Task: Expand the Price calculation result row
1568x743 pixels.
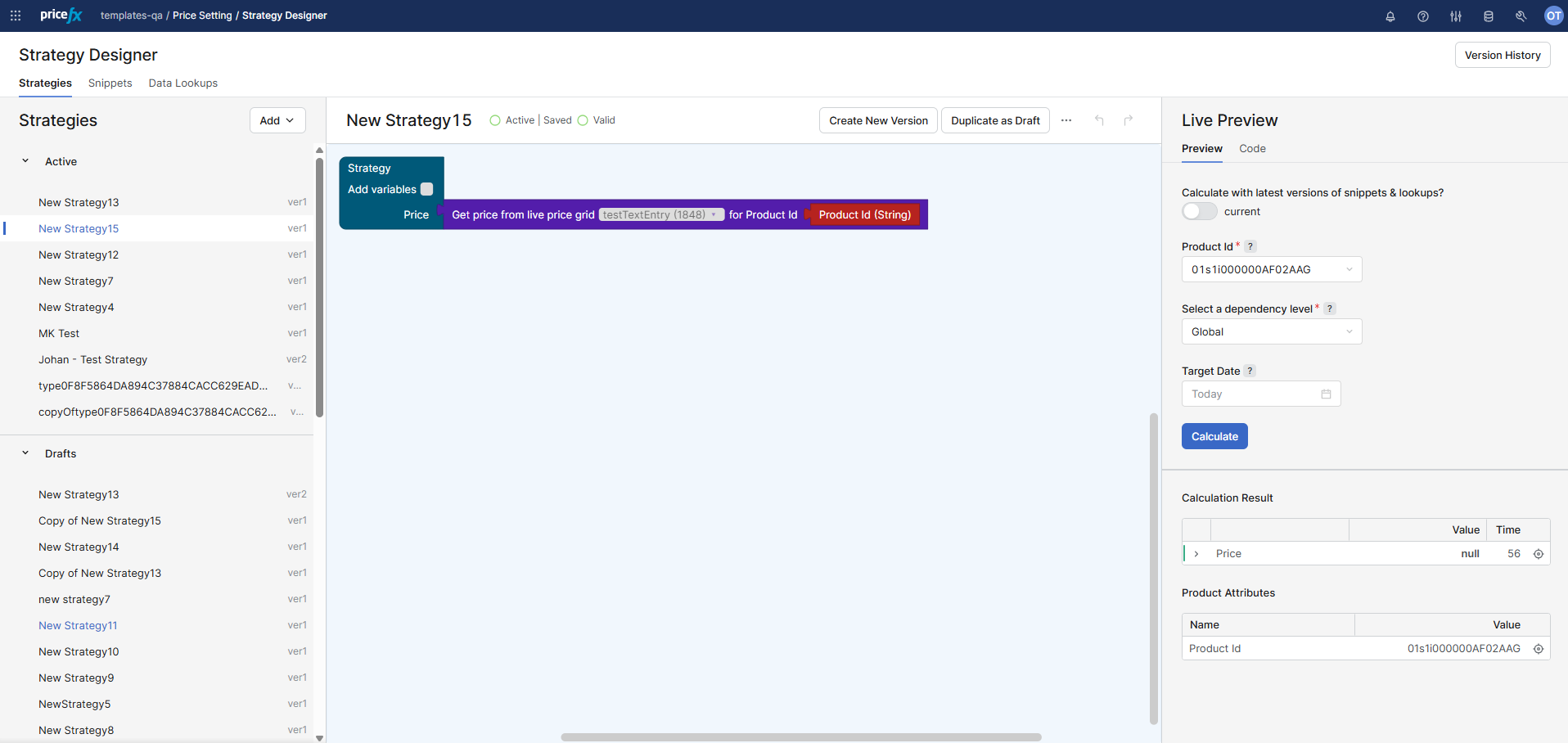Action: coord(1196,554)
